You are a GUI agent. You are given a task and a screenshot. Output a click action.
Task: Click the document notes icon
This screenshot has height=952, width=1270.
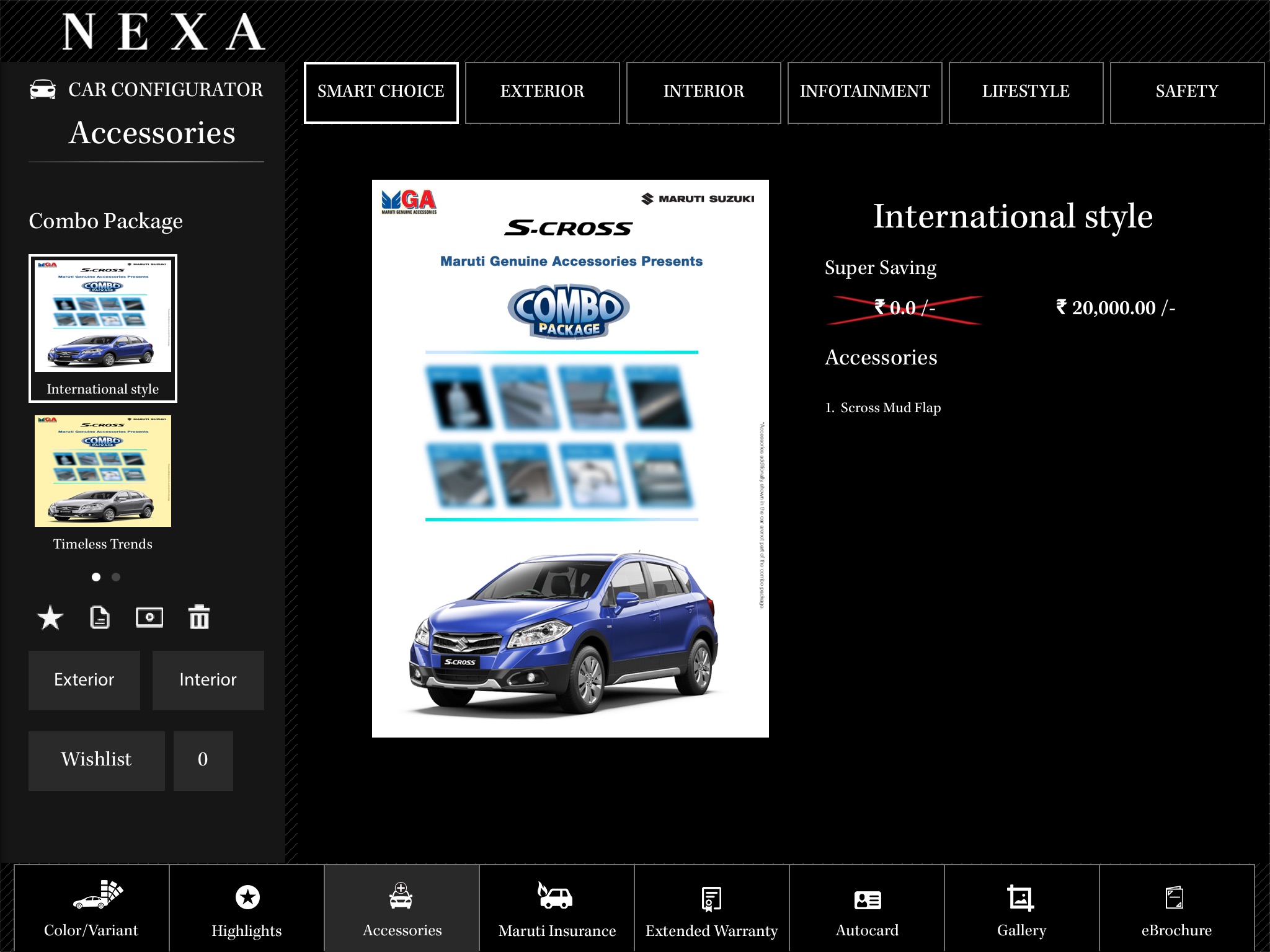click(100, 617)
